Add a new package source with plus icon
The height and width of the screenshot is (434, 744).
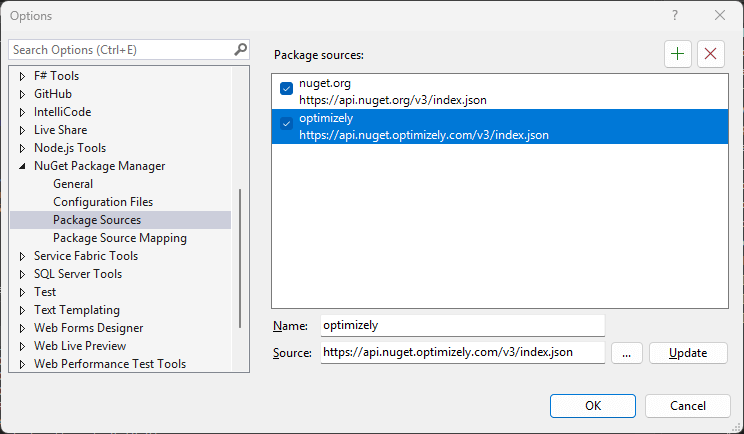pyautogui.click(x=678, y=54)
